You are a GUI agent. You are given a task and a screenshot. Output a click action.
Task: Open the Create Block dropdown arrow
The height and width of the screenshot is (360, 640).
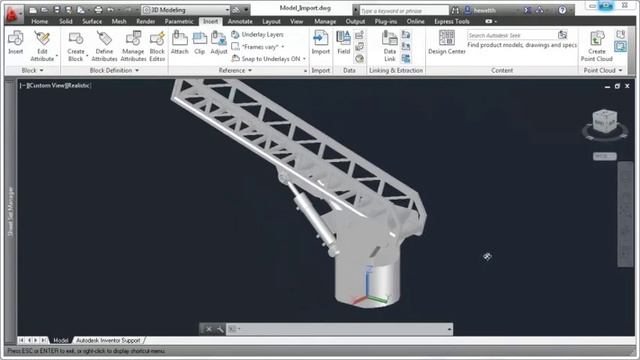[x=87, y=55]
